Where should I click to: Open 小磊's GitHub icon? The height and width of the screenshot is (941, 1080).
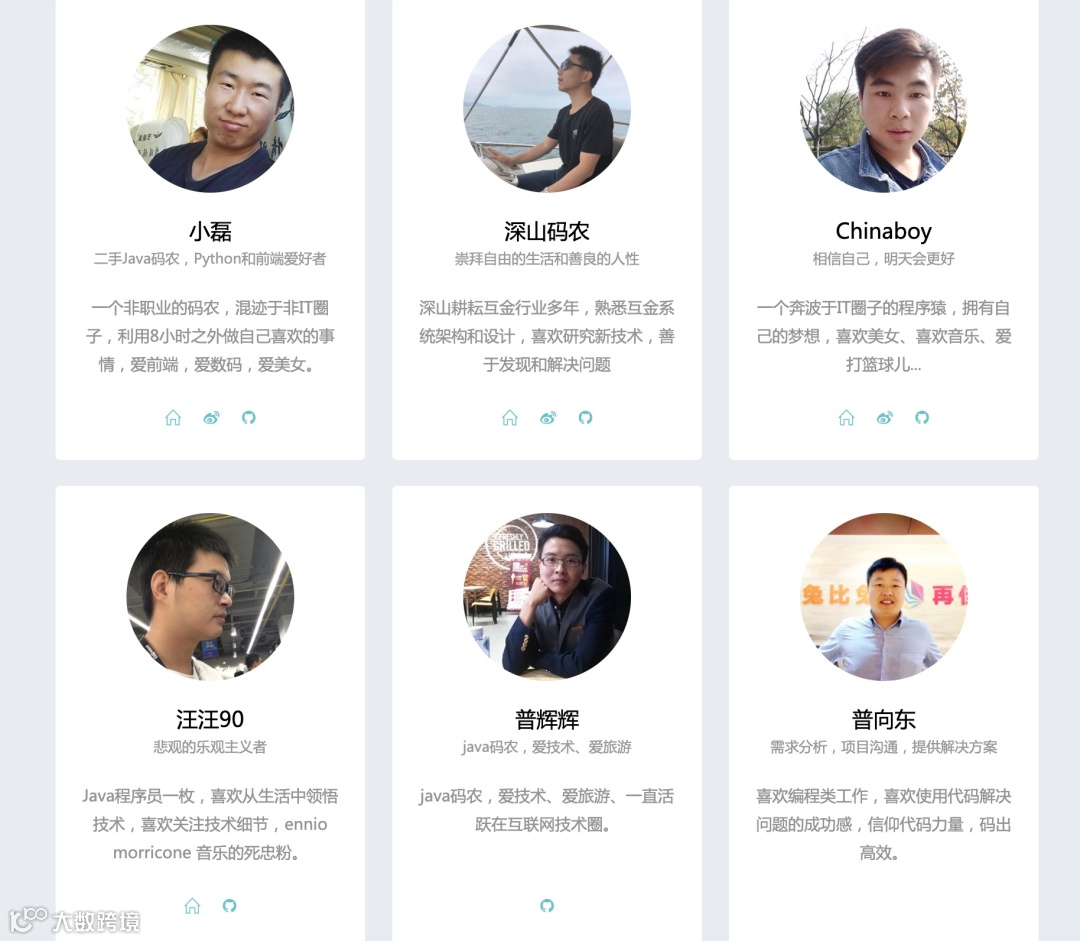coord(249,417)
